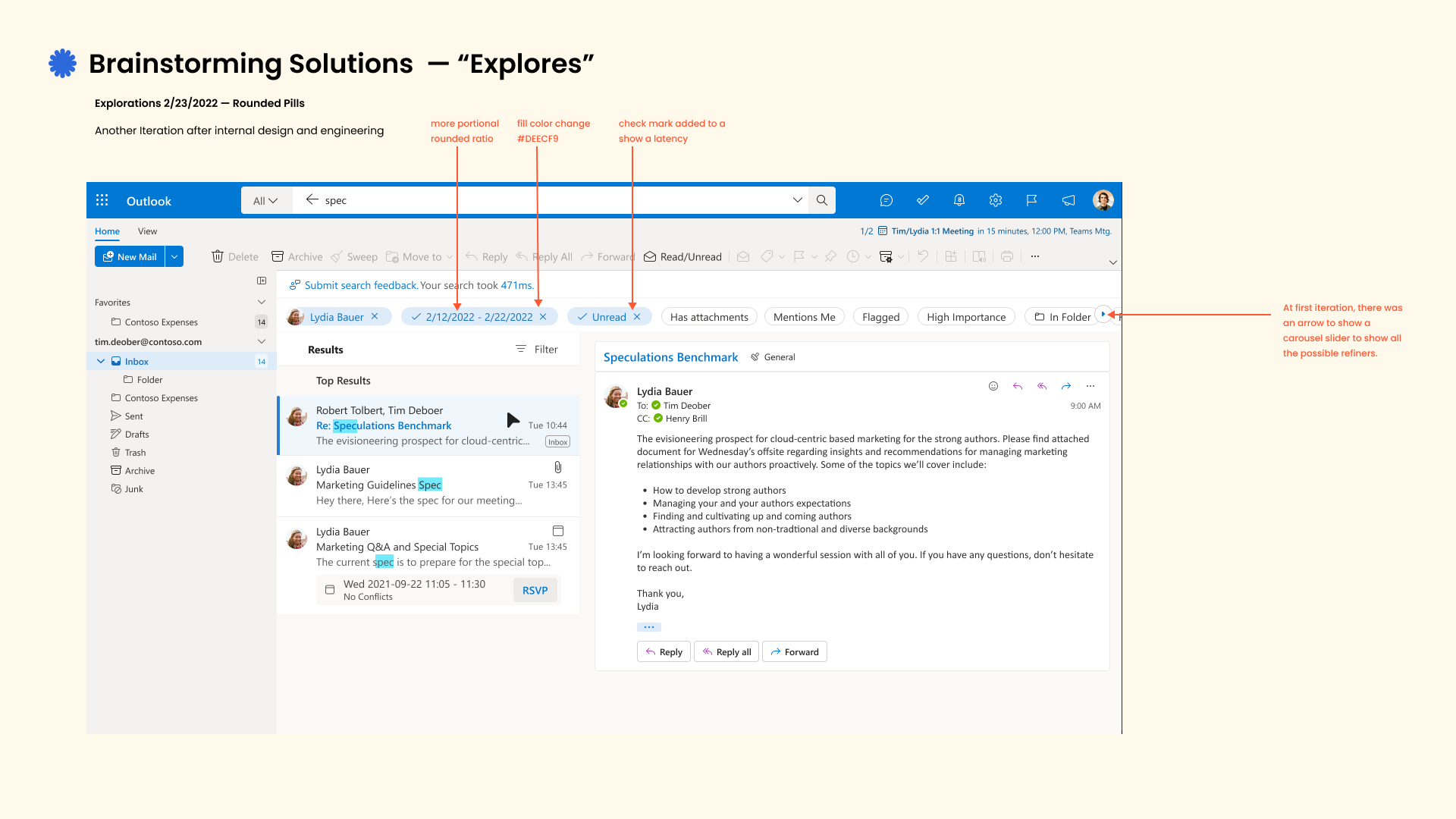The image size is (1456, 819).
Task: Click Submit search feedback link
Action: point(360,285)
